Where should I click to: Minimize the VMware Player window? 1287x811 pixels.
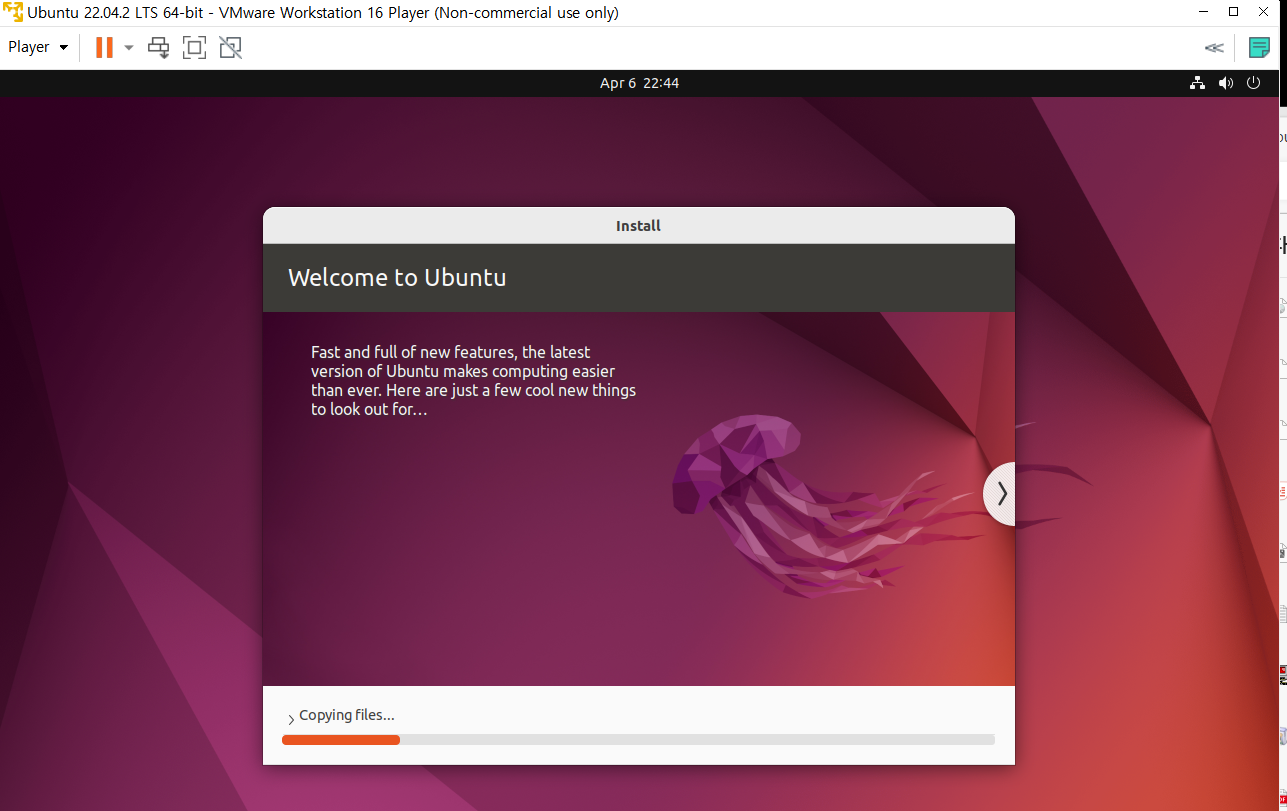(x=1202, y=12)
